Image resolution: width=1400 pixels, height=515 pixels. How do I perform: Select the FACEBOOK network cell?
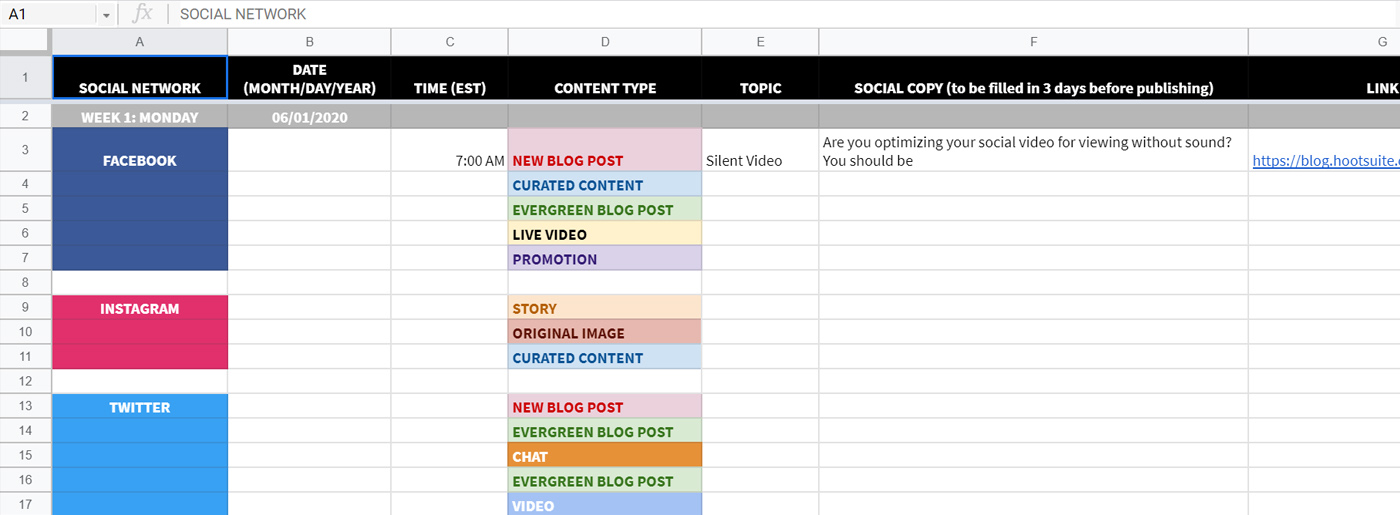[139, 160]
